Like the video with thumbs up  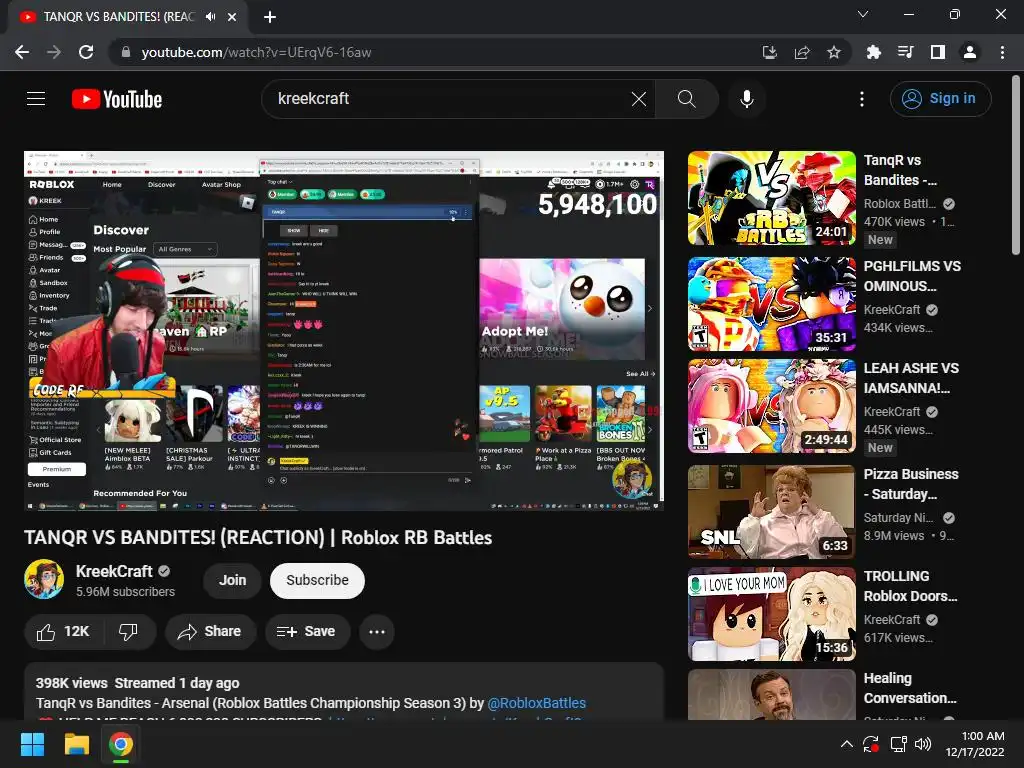tap(64, 632)
